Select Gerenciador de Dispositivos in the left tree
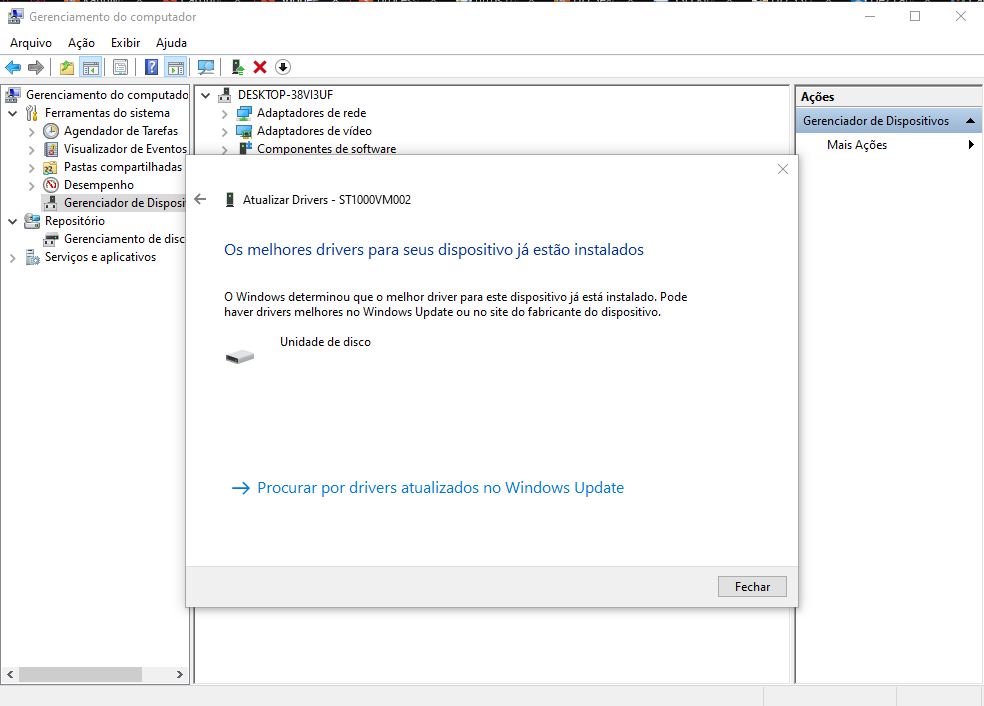Image resolution: width=984 pixels, height=706 pixels. click(x=124, y=203)
